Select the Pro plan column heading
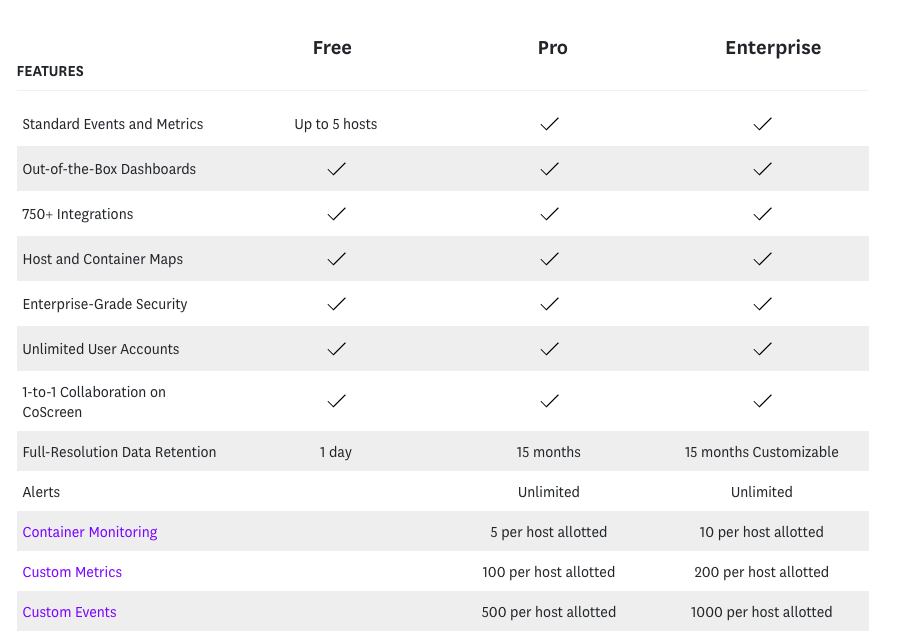 [x=552, y=47]
